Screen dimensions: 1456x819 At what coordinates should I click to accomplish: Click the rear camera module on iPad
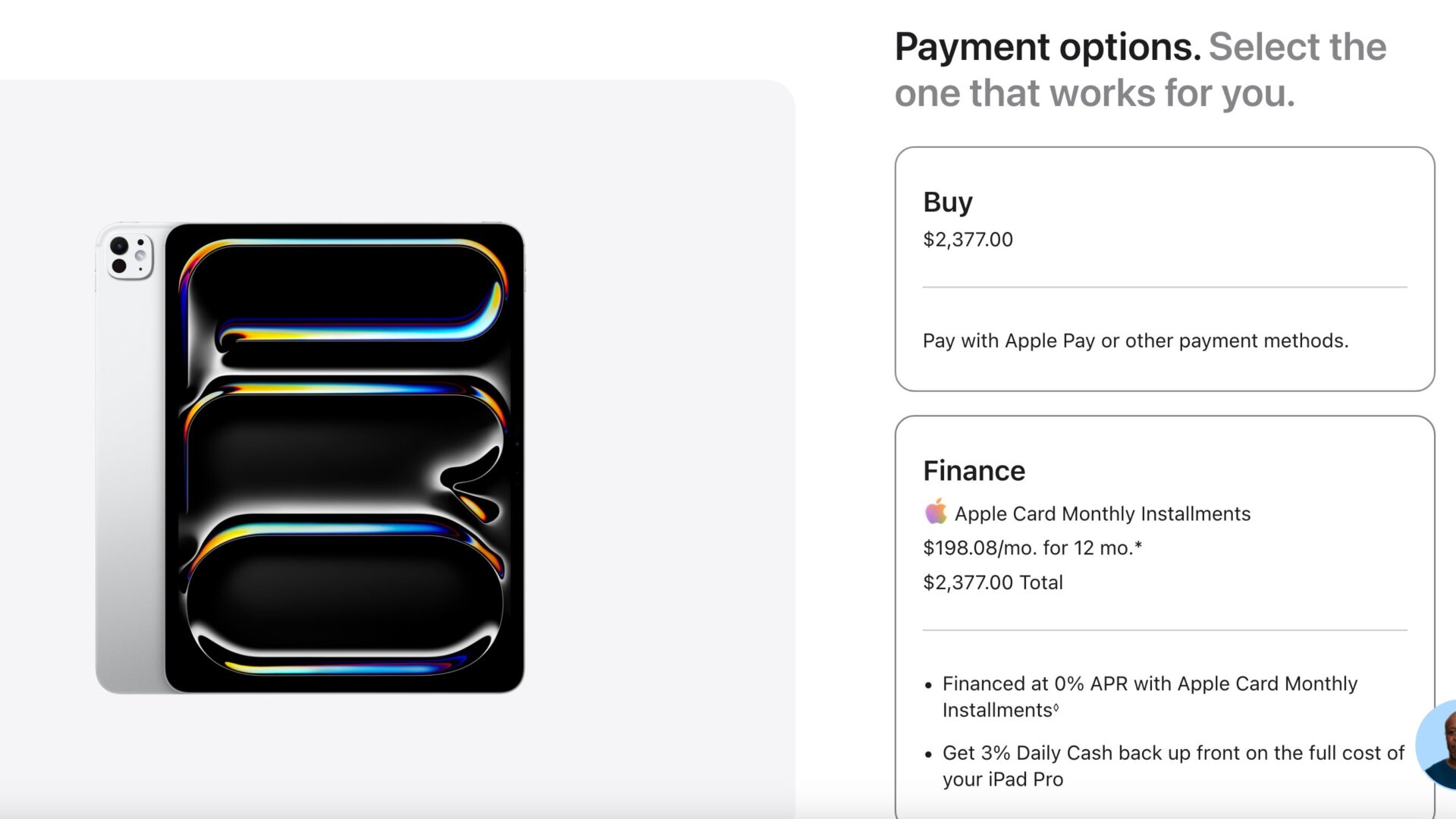coord(130,256)
